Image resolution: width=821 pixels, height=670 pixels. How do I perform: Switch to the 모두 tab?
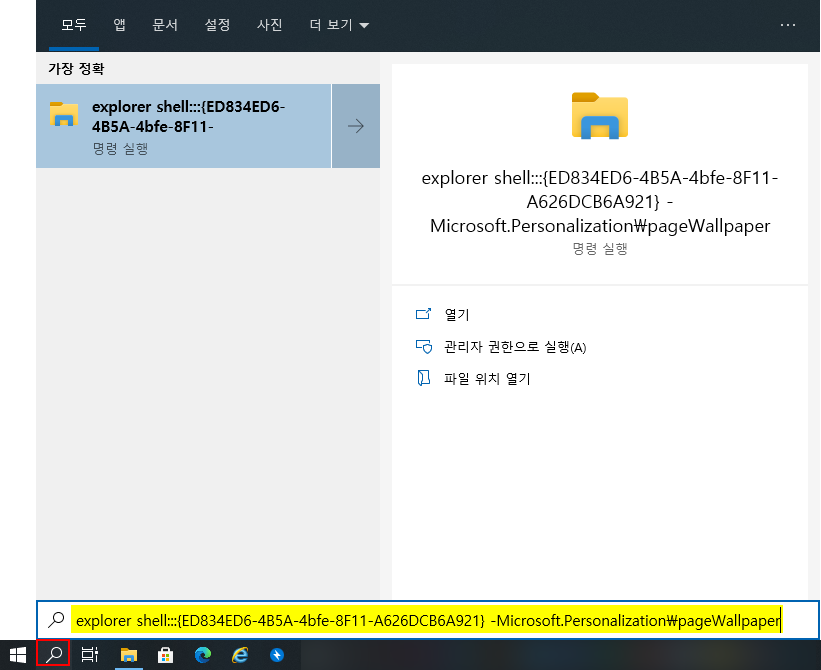click(74, 25)
